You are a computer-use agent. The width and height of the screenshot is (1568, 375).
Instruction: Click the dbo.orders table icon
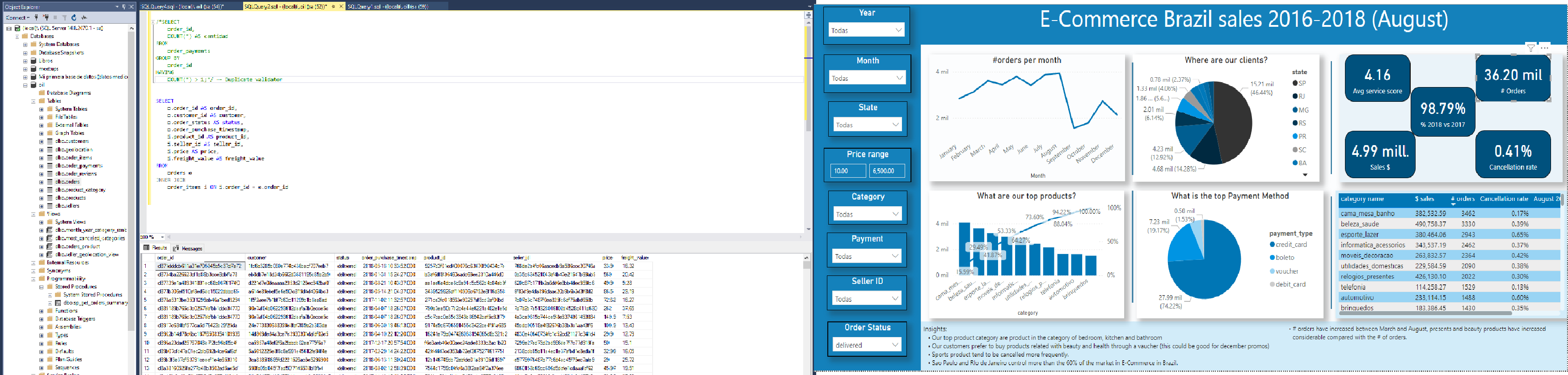pyautogui.click(x=51, y=182)
